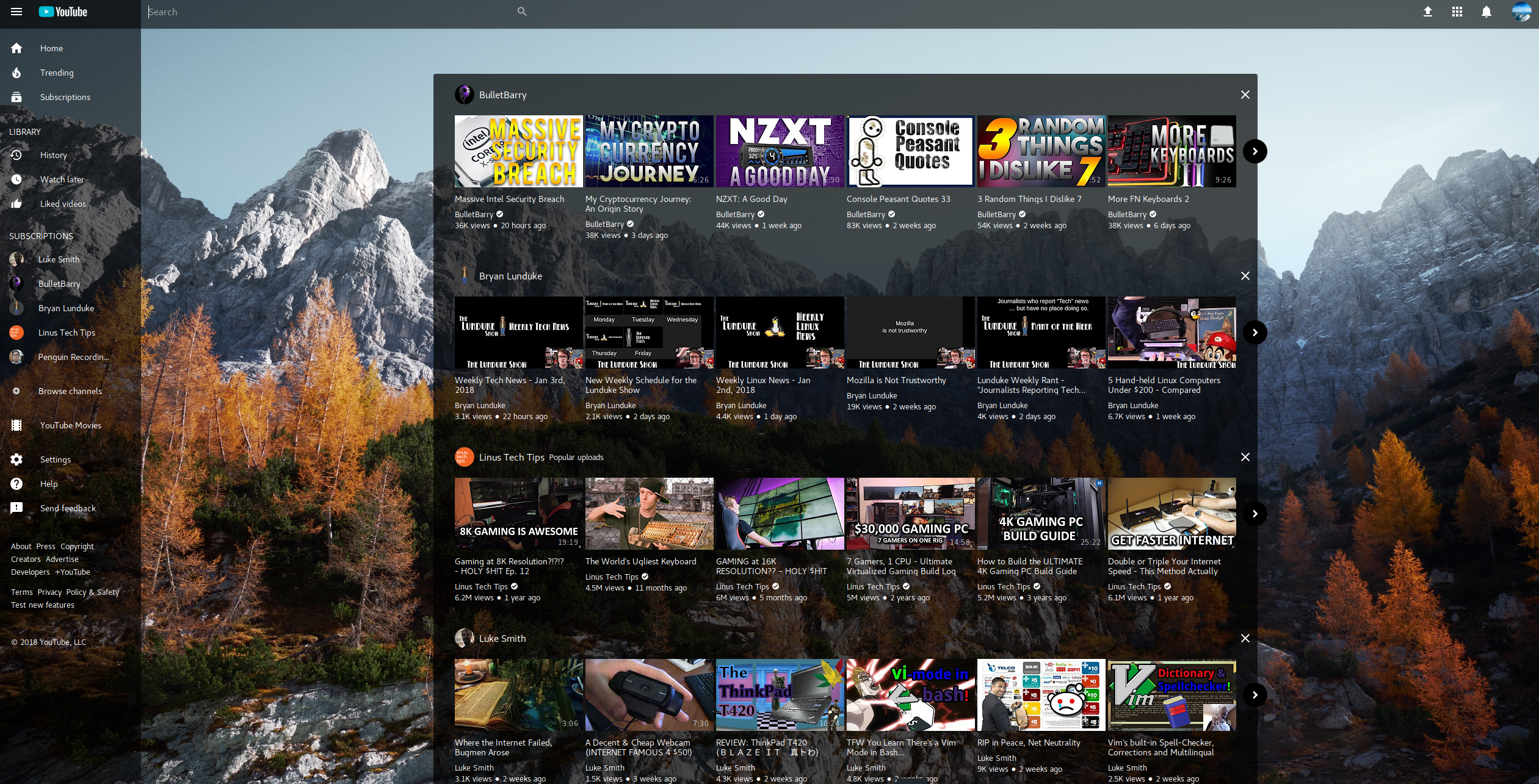1539x784 pixels.
Task: Click the Watch later clock icon
Action: point(16,179)
